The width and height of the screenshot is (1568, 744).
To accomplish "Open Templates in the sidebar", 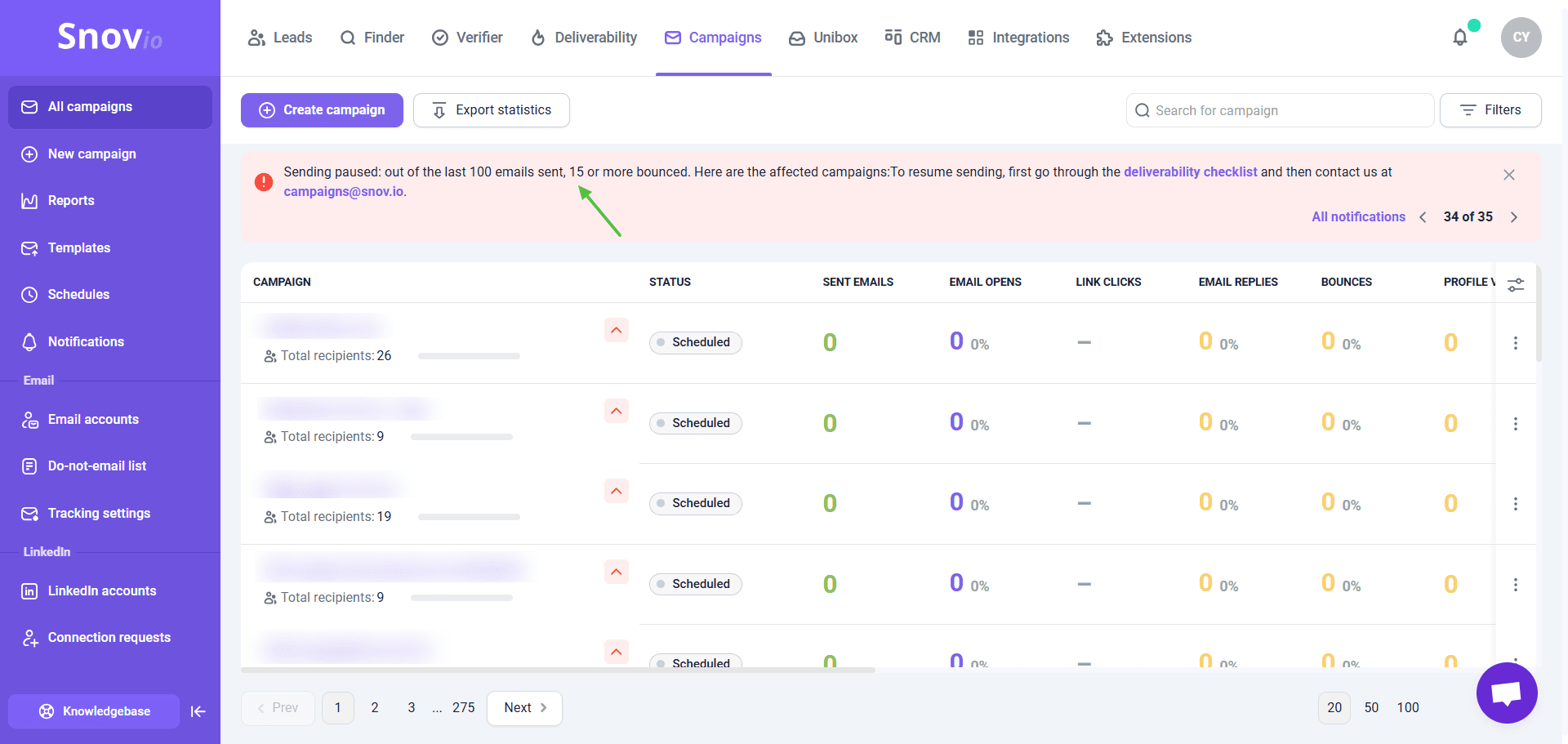I will (78, 248).
